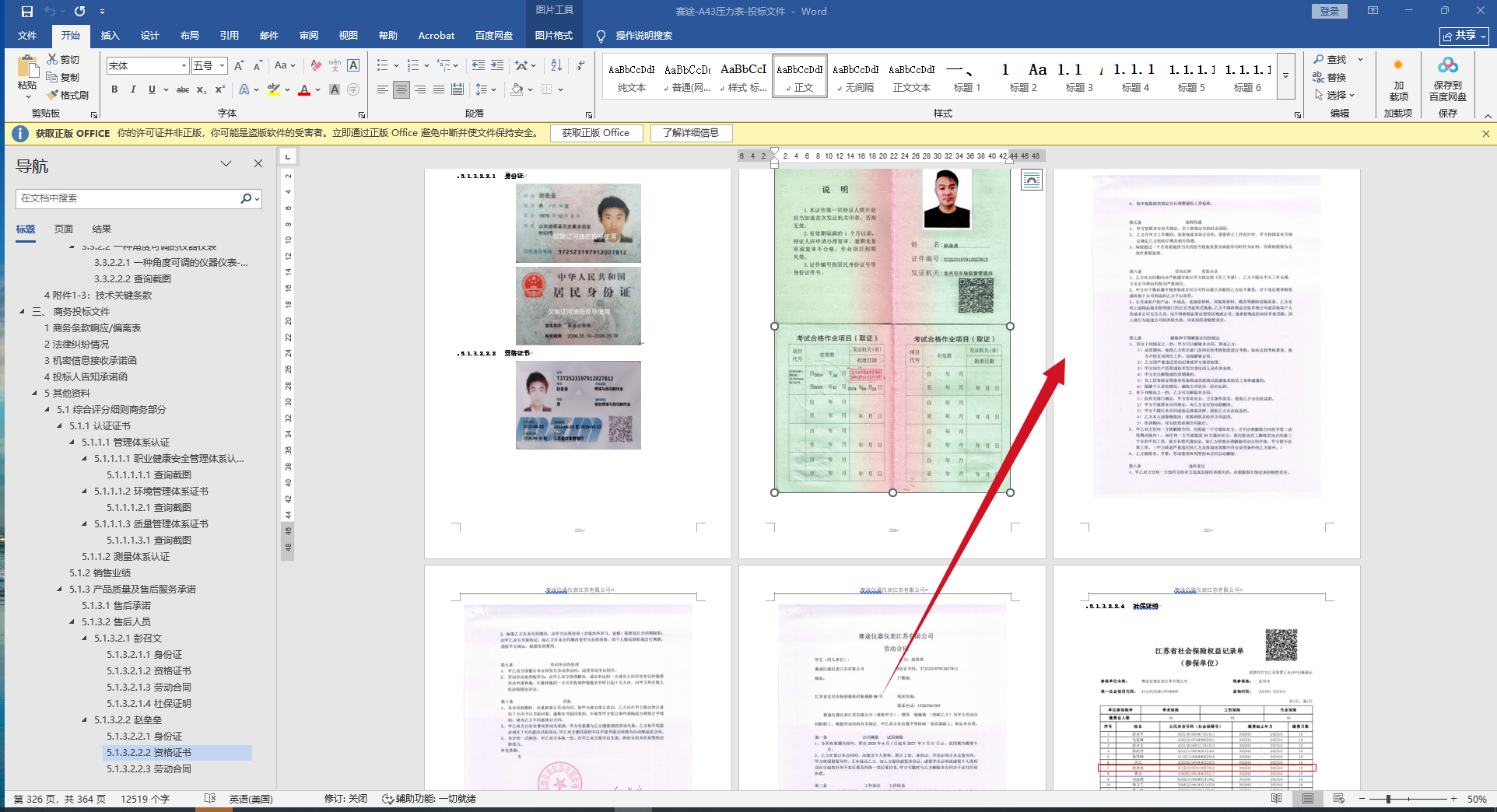Save the document using the Quick Access icon

[27, 12]
